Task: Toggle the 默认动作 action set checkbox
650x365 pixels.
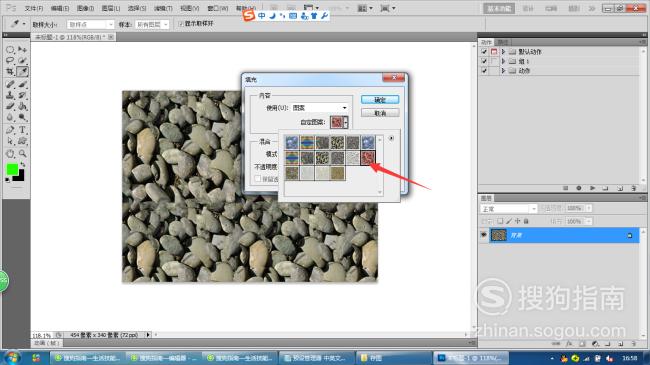Action: [484, 52]
